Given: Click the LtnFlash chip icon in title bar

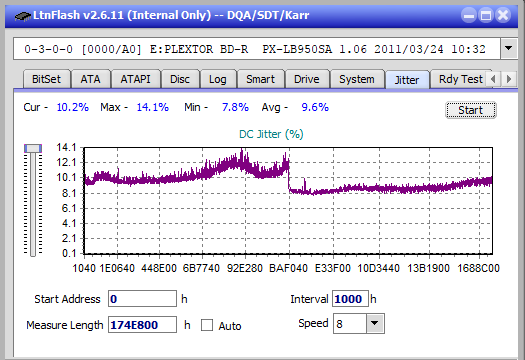Looking at the screenshot, I should click(x=22, y=16).
